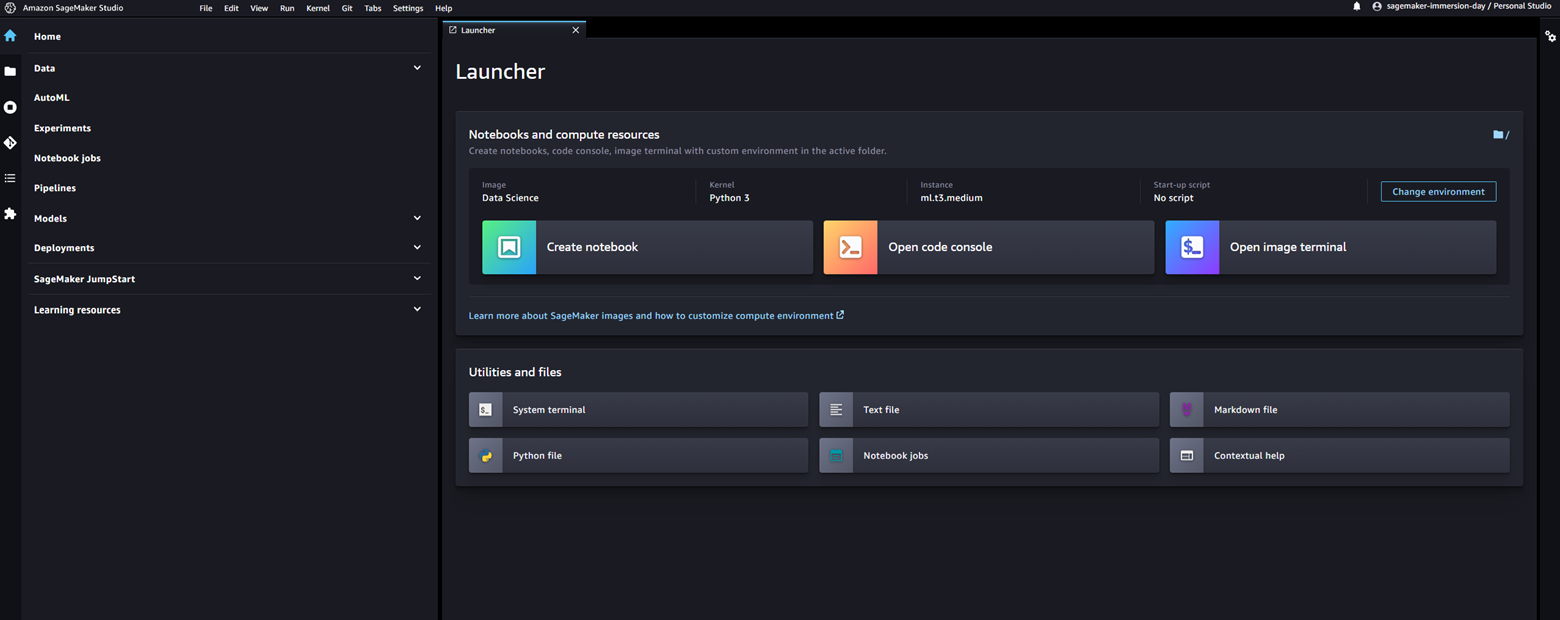The image size is (1560, 620).
Task: Expand the Data section chevron
Action: pyautogui.click(x=417, y=68)
